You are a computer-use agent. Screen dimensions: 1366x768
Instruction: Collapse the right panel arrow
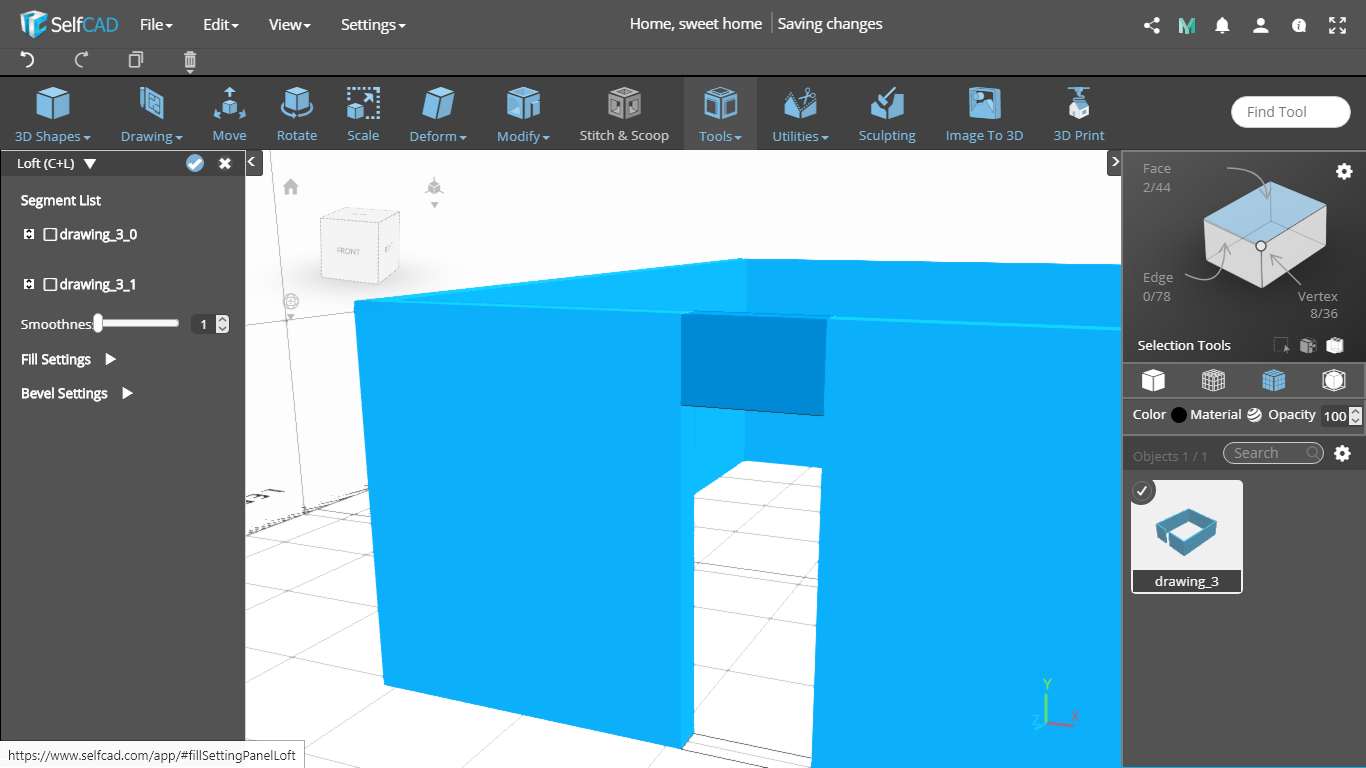1114,161
